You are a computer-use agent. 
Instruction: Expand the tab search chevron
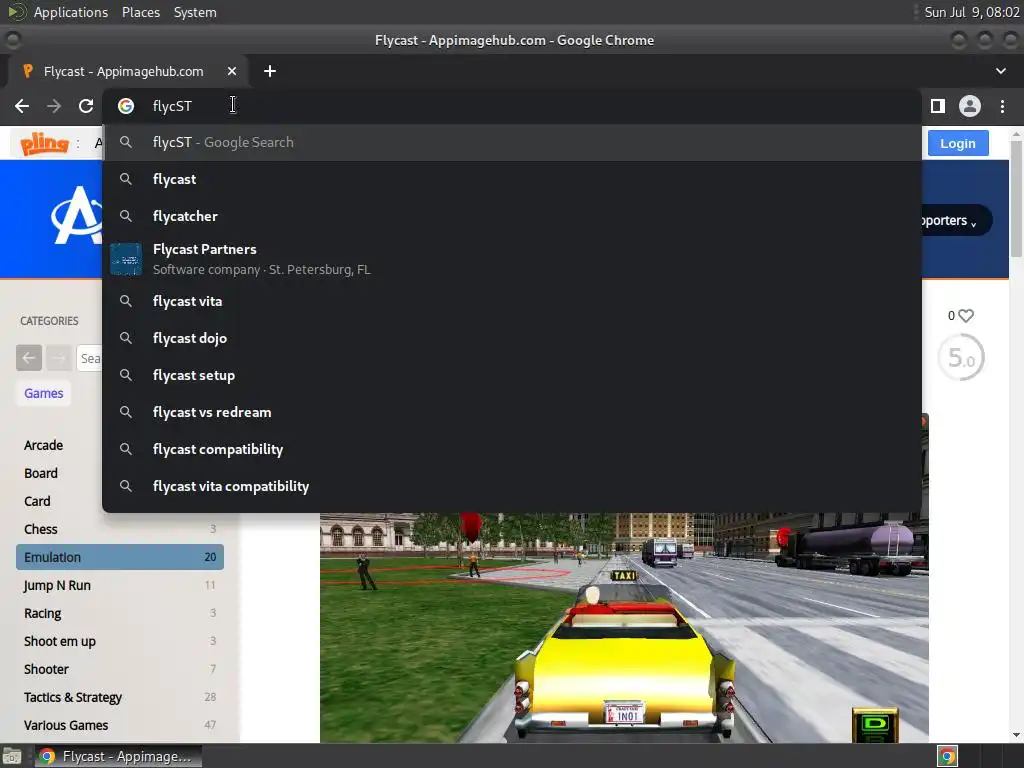[1000, 71]
